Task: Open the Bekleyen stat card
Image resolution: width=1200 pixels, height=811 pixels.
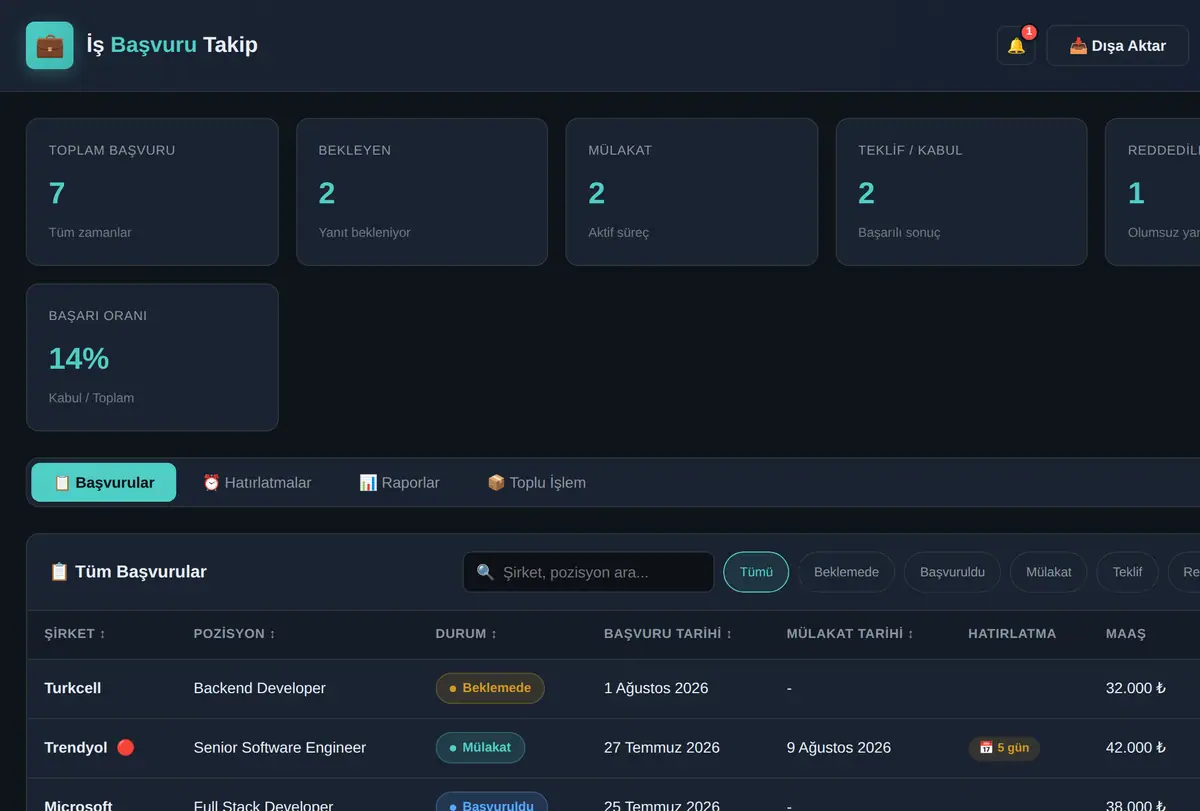Action: [x=422, y=192]
